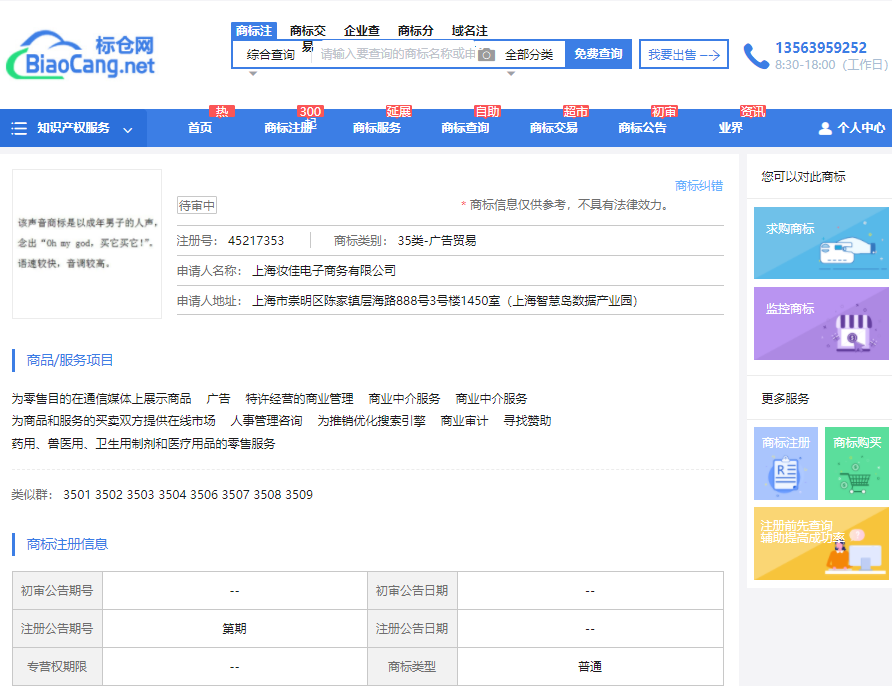
Task: Open the 监控商标 banner card
Action: pos(821,323)
